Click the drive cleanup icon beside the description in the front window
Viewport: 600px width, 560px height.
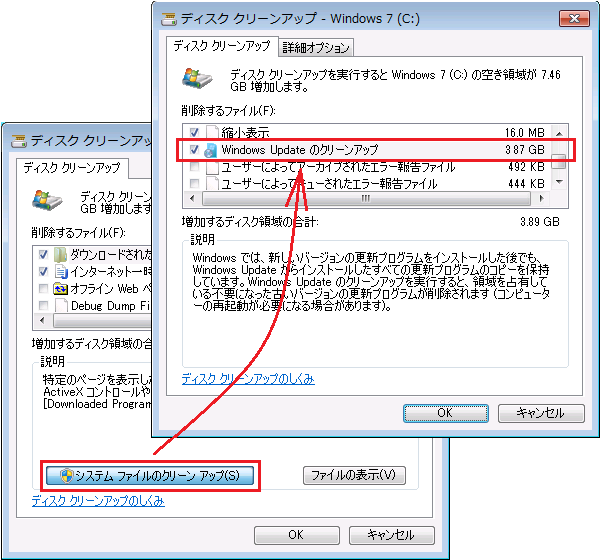pos(197,78)
